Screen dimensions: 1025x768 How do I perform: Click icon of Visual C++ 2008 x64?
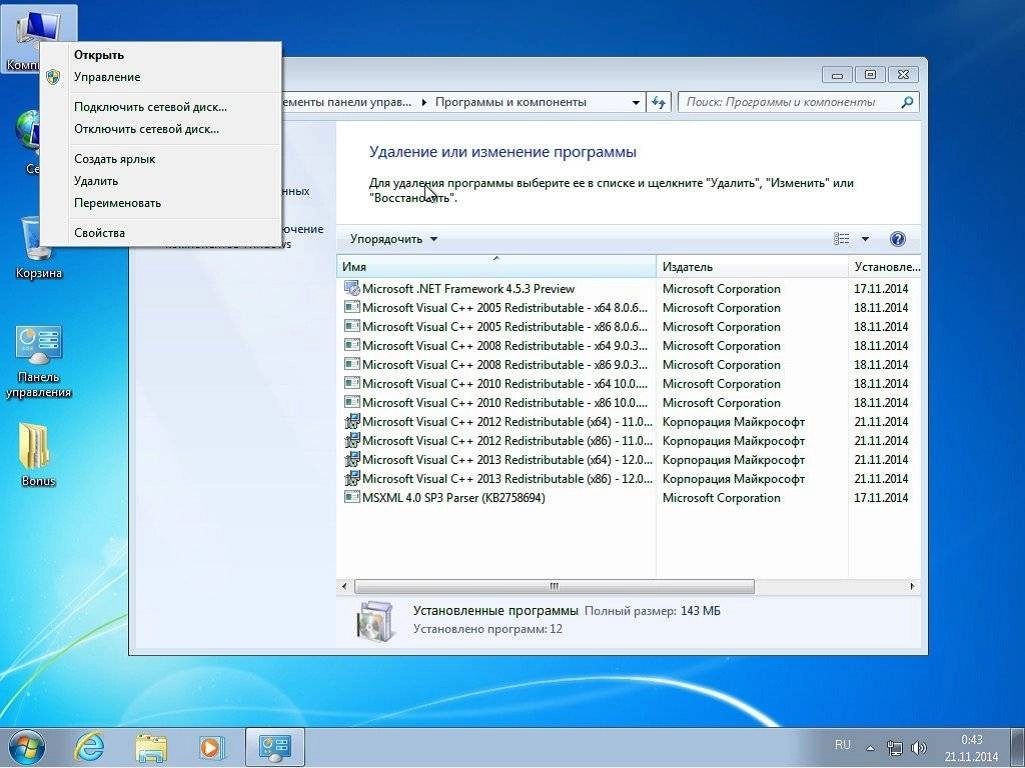pos(352,345)
